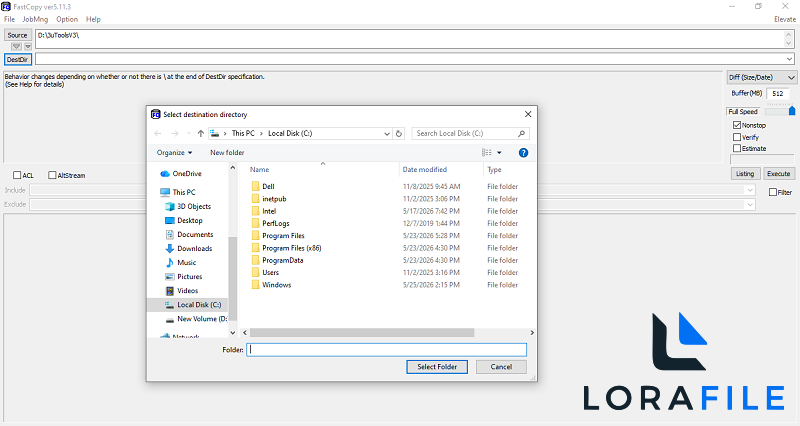
Task: Open the Option menu
Action: pos(67,19)
